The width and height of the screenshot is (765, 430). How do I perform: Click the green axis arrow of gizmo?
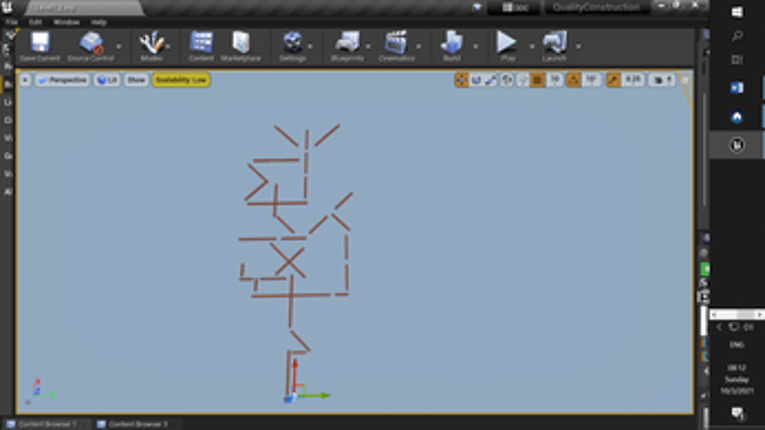315,396
